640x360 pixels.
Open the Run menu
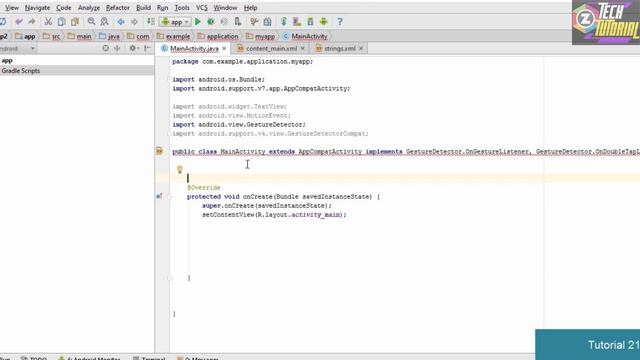tap(162, 8)
